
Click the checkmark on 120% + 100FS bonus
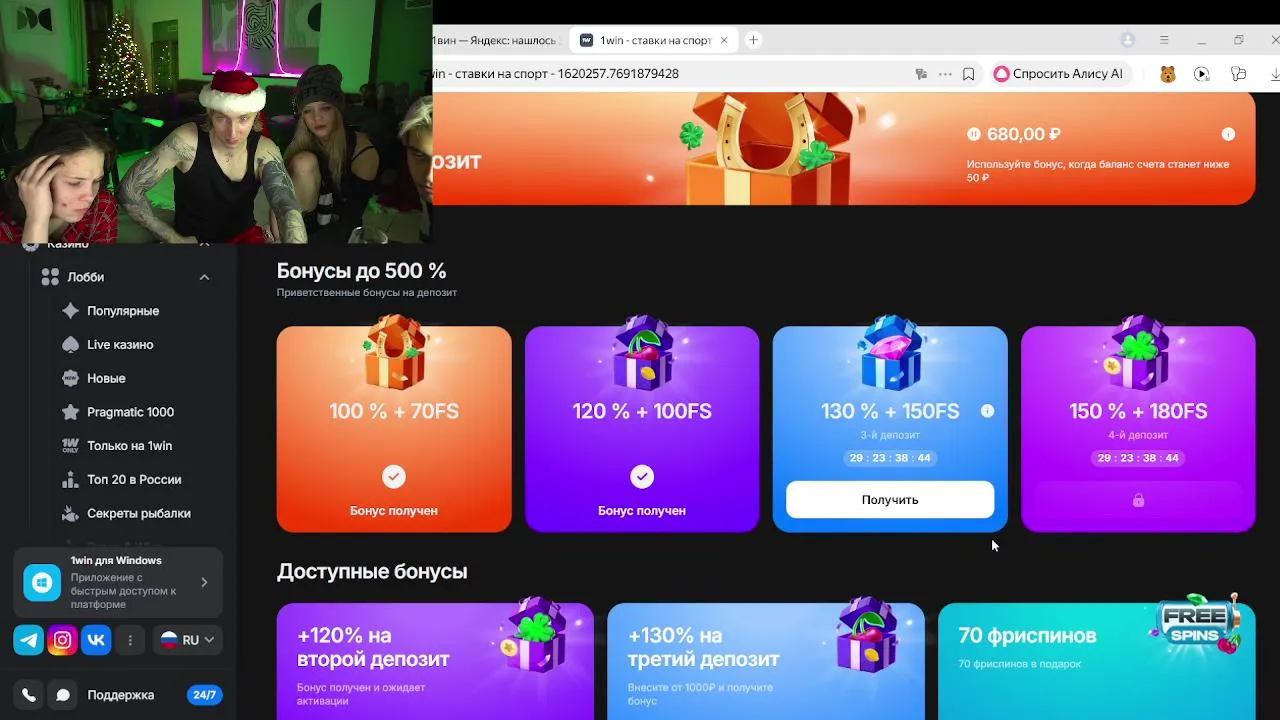click(642, 477)
